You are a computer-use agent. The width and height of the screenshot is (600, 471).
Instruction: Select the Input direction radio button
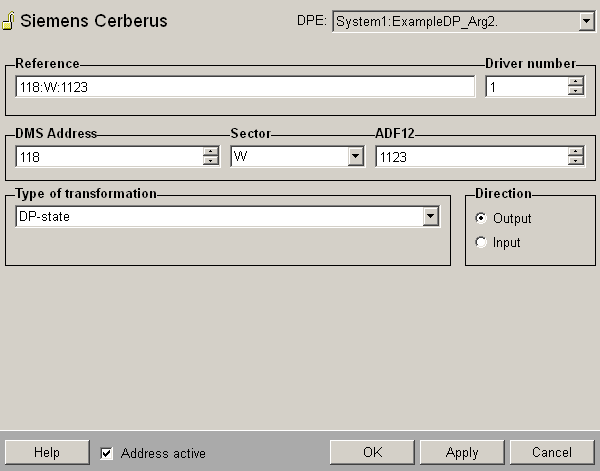point(481,242)
